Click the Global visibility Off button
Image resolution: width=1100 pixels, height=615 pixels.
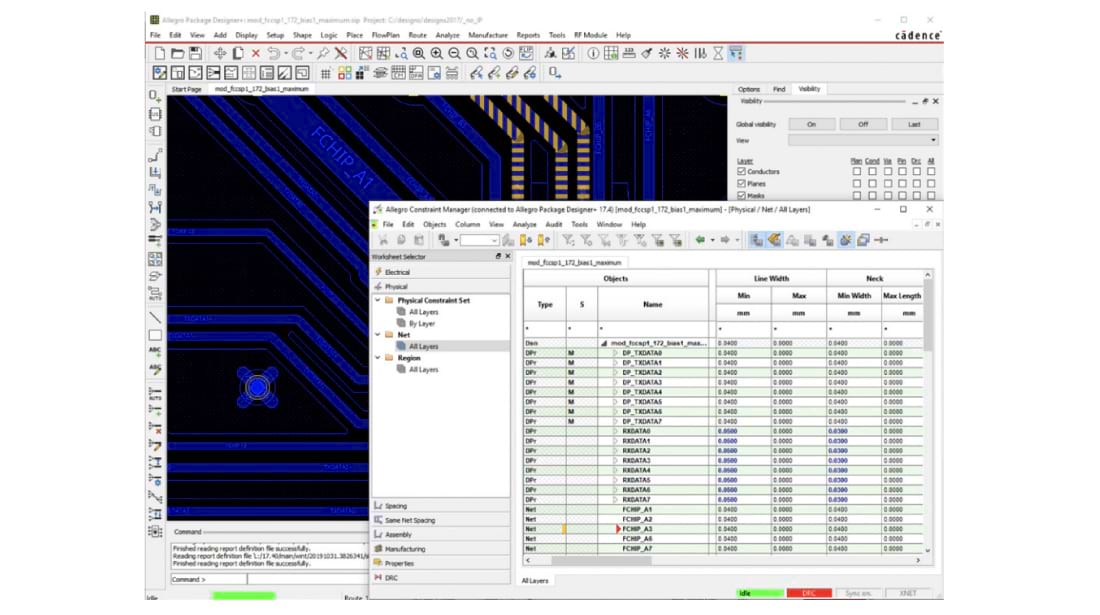(862, 124)
